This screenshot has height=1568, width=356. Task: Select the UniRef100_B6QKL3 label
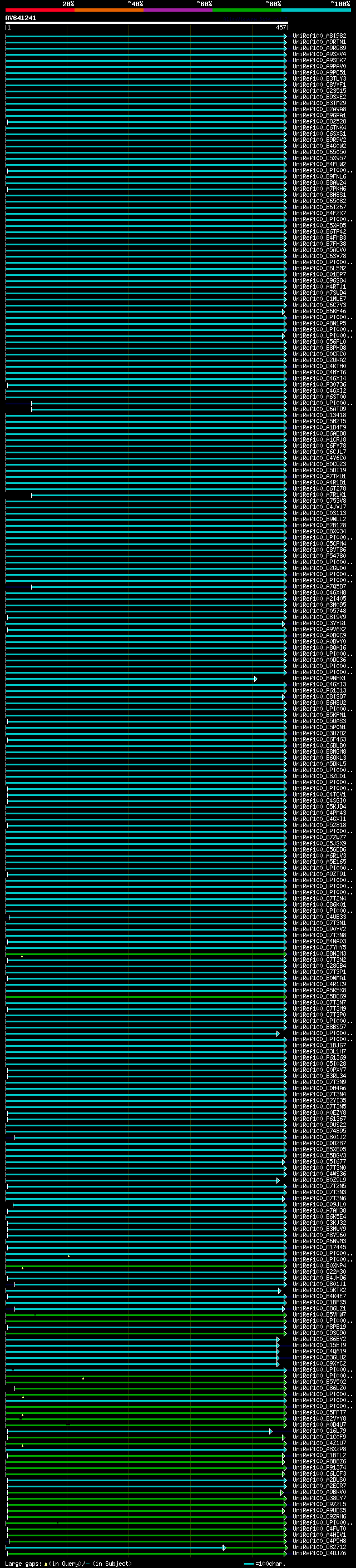point(319,757)
